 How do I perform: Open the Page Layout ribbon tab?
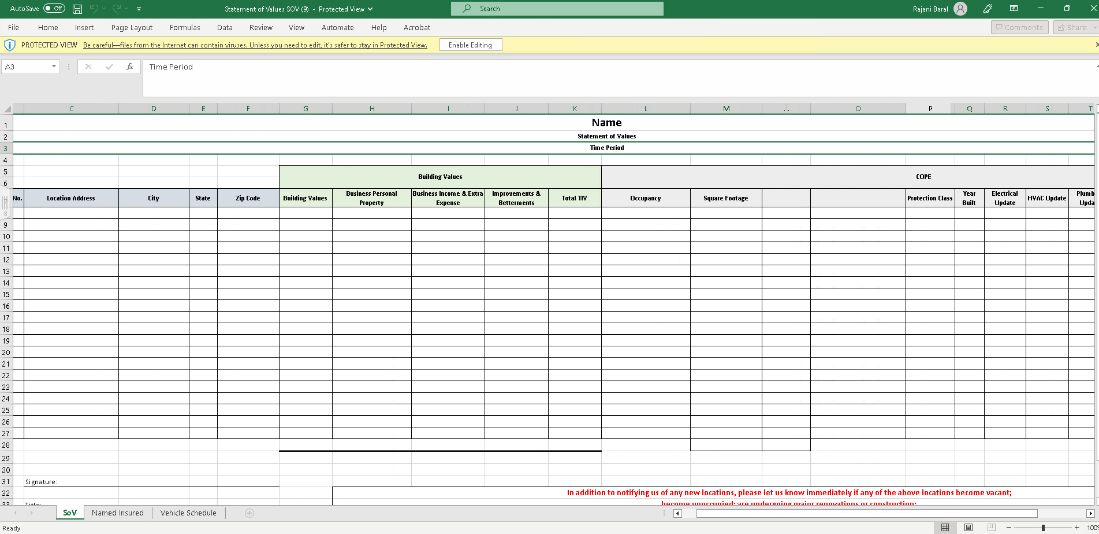click(x=132, y=28)
